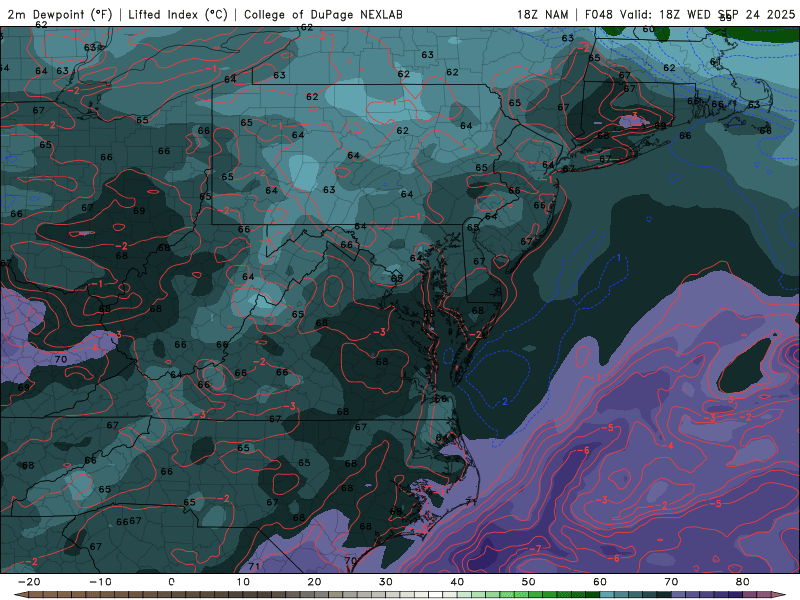Image resolution: width=800 pixels, height=600 pixels.
Task: Click the -10 label on the color scale
Action: (x=100, y=582)
